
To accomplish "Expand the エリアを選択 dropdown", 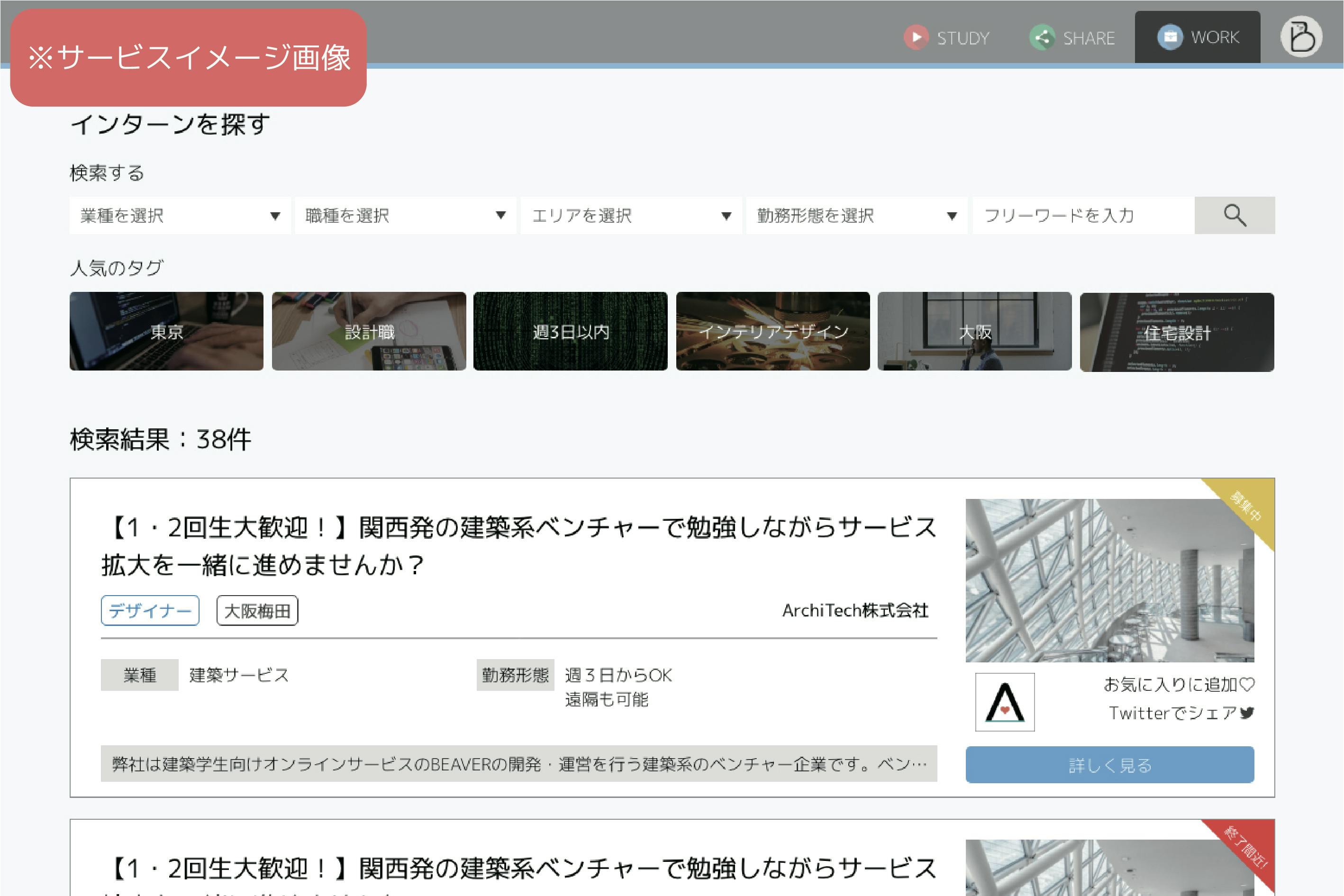I will point(631,216).
